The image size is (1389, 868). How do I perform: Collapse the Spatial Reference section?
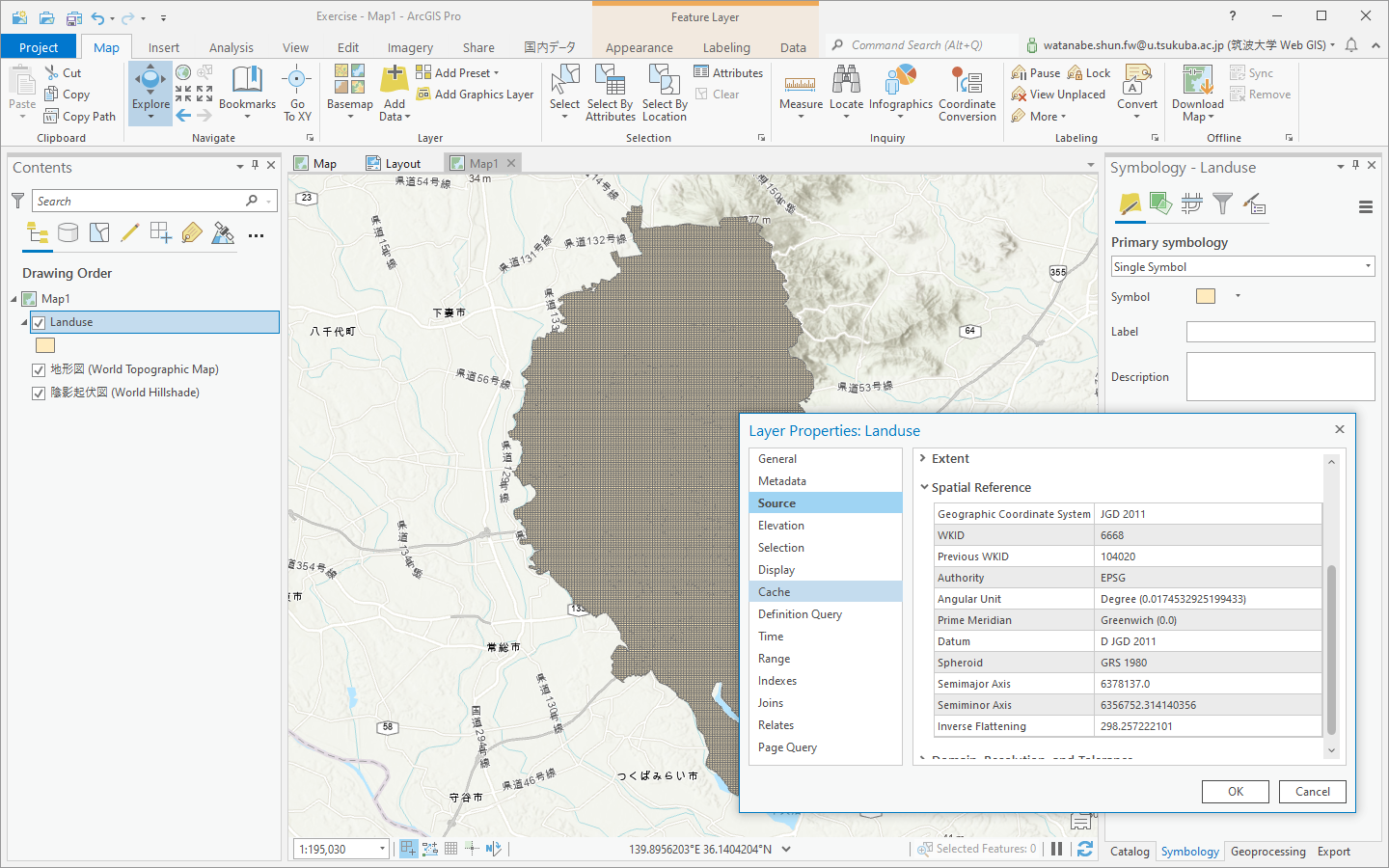click(x=924, y=487)
